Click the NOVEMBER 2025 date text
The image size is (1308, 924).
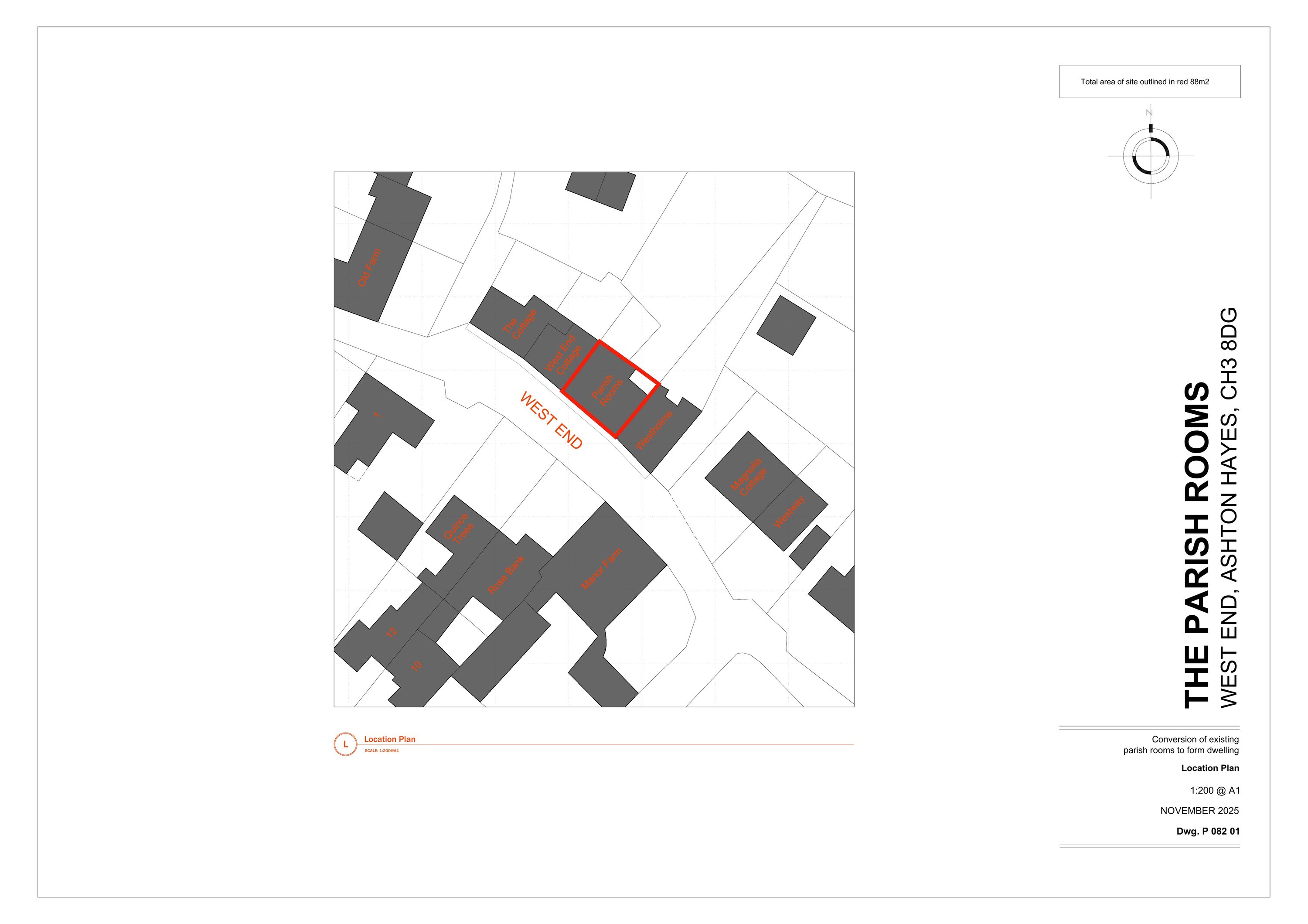(x=1199, y=811)
